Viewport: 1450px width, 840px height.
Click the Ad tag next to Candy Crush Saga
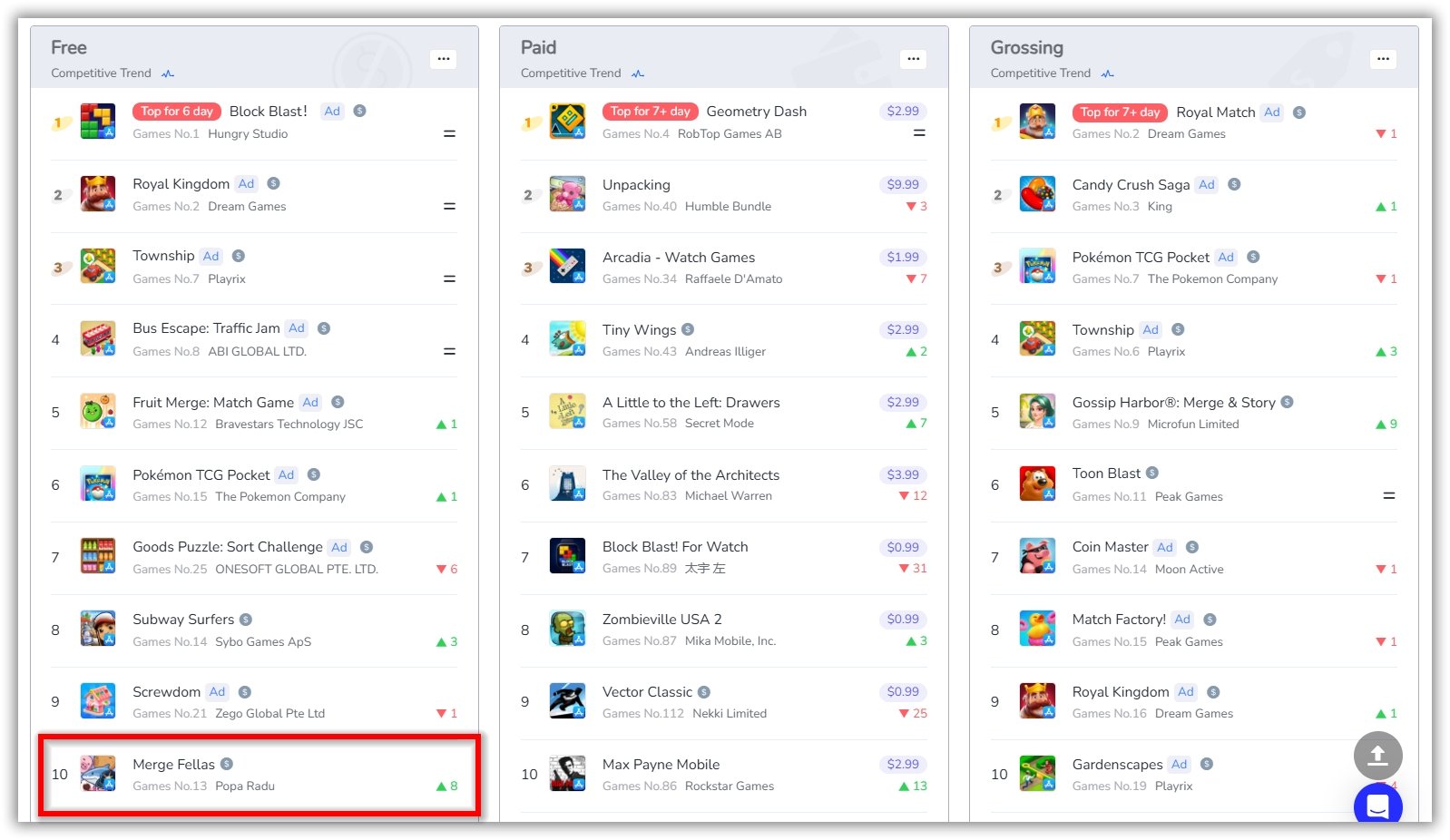click(x=1206, y=185)
